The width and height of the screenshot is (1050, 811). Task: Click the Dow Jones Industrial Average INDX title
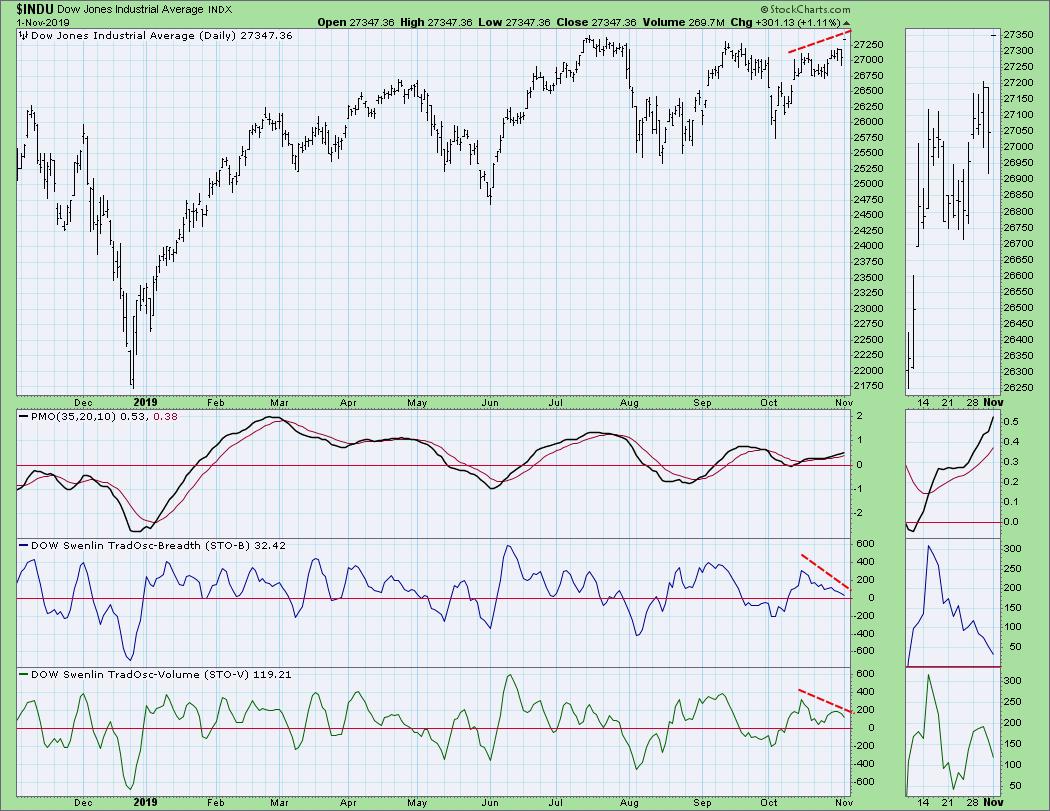(x=145, y=9)
